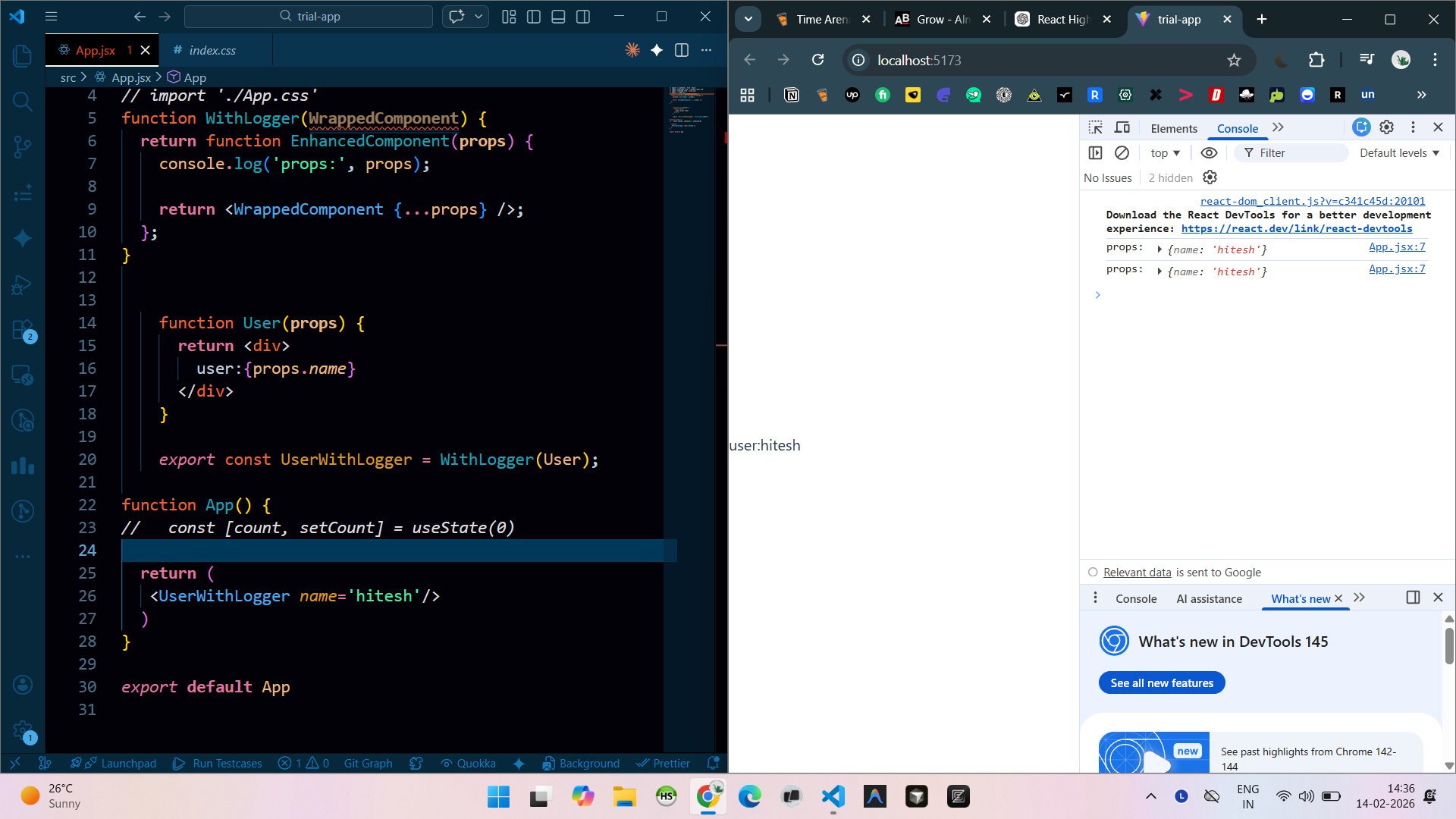
Task: Open the Default levels dropdown
Action: (x=1398, y=152)
